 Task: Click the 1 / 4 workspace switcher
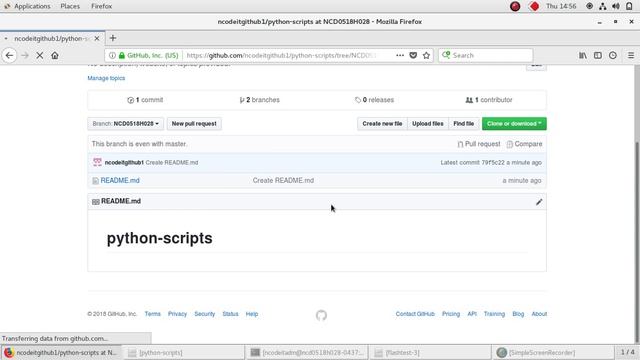pos(627,352)
